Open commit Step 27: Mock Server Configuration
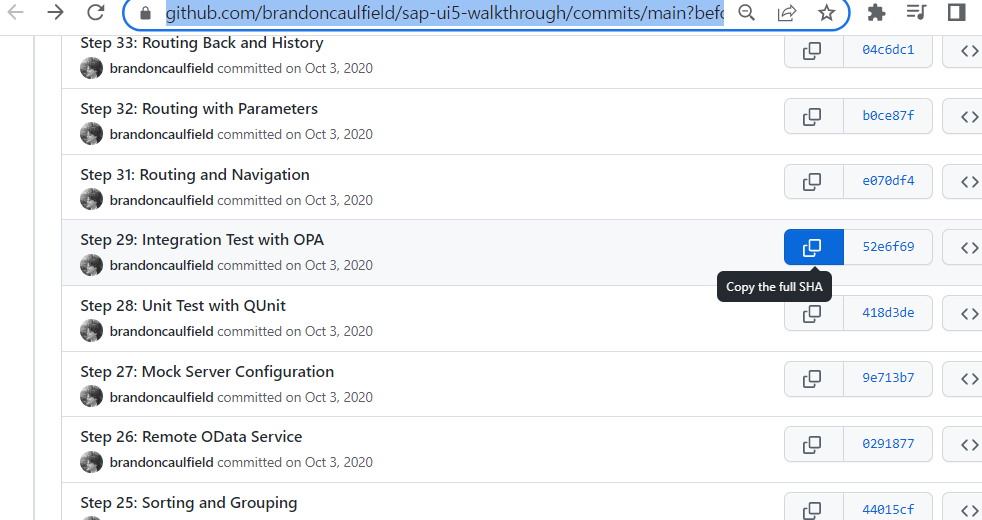 tap(207, 372)
